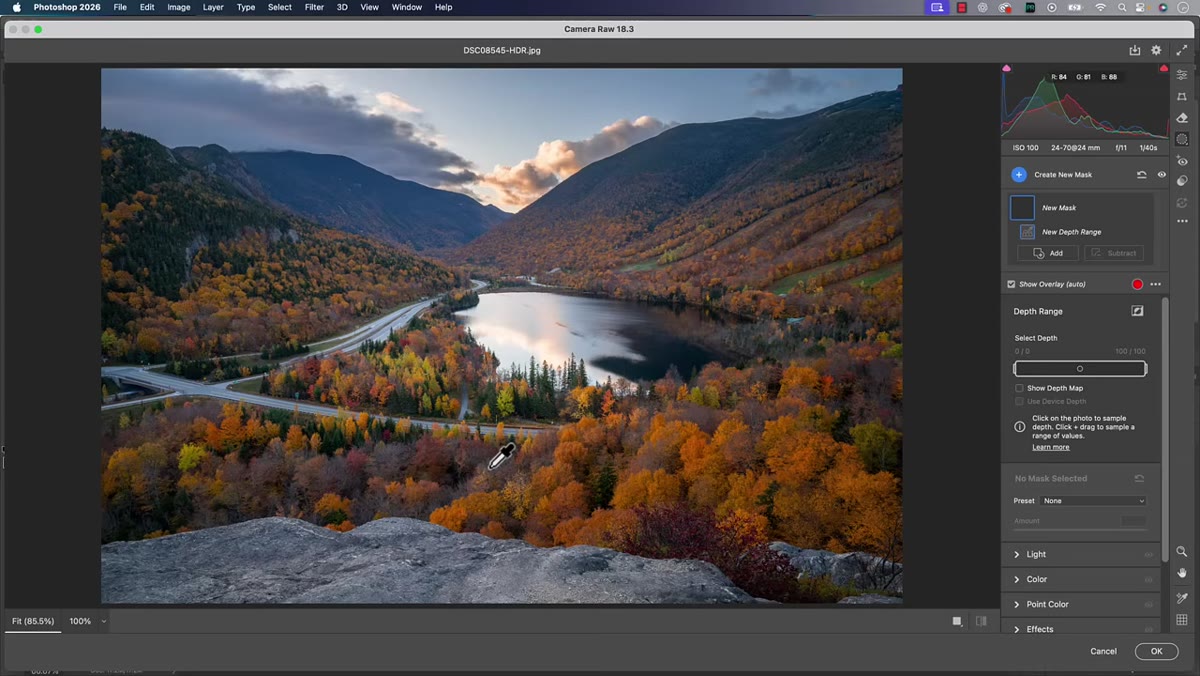Toggle Light panel visibility eye
1200x676 pixels.
tap(1149, 554)
